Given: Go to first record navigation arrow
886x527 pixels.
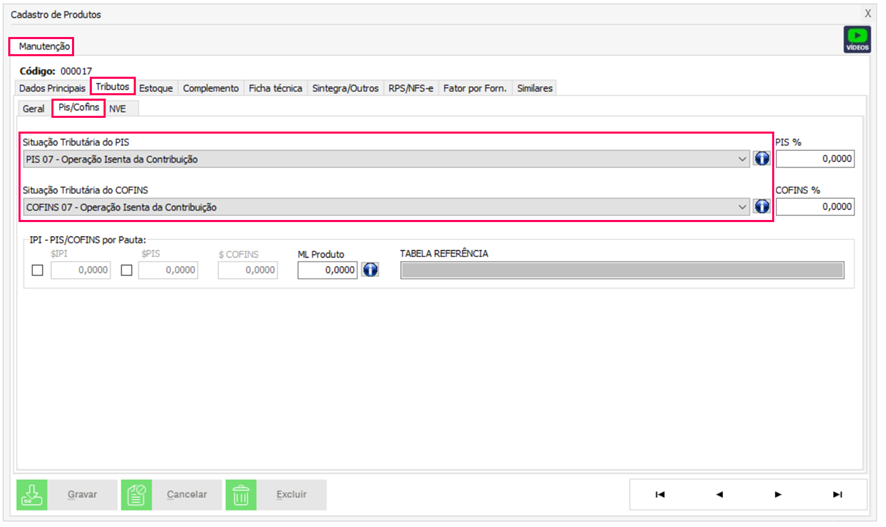Looking at the screenshot, I should pos(659,494).
